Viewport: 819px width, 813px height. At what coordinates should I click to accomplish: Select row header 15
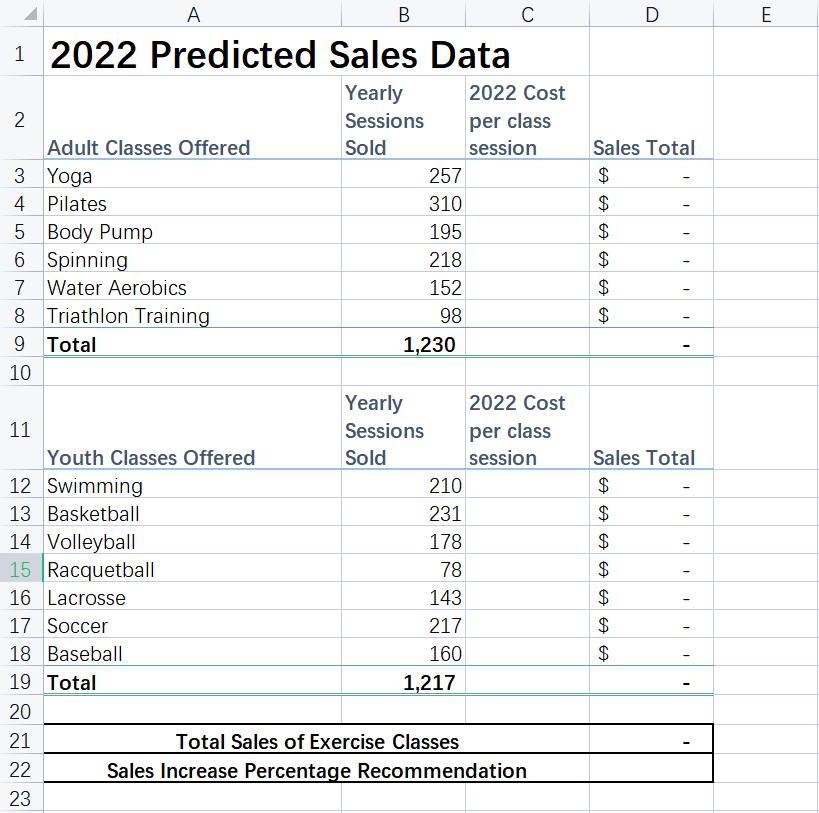point(17,570)
